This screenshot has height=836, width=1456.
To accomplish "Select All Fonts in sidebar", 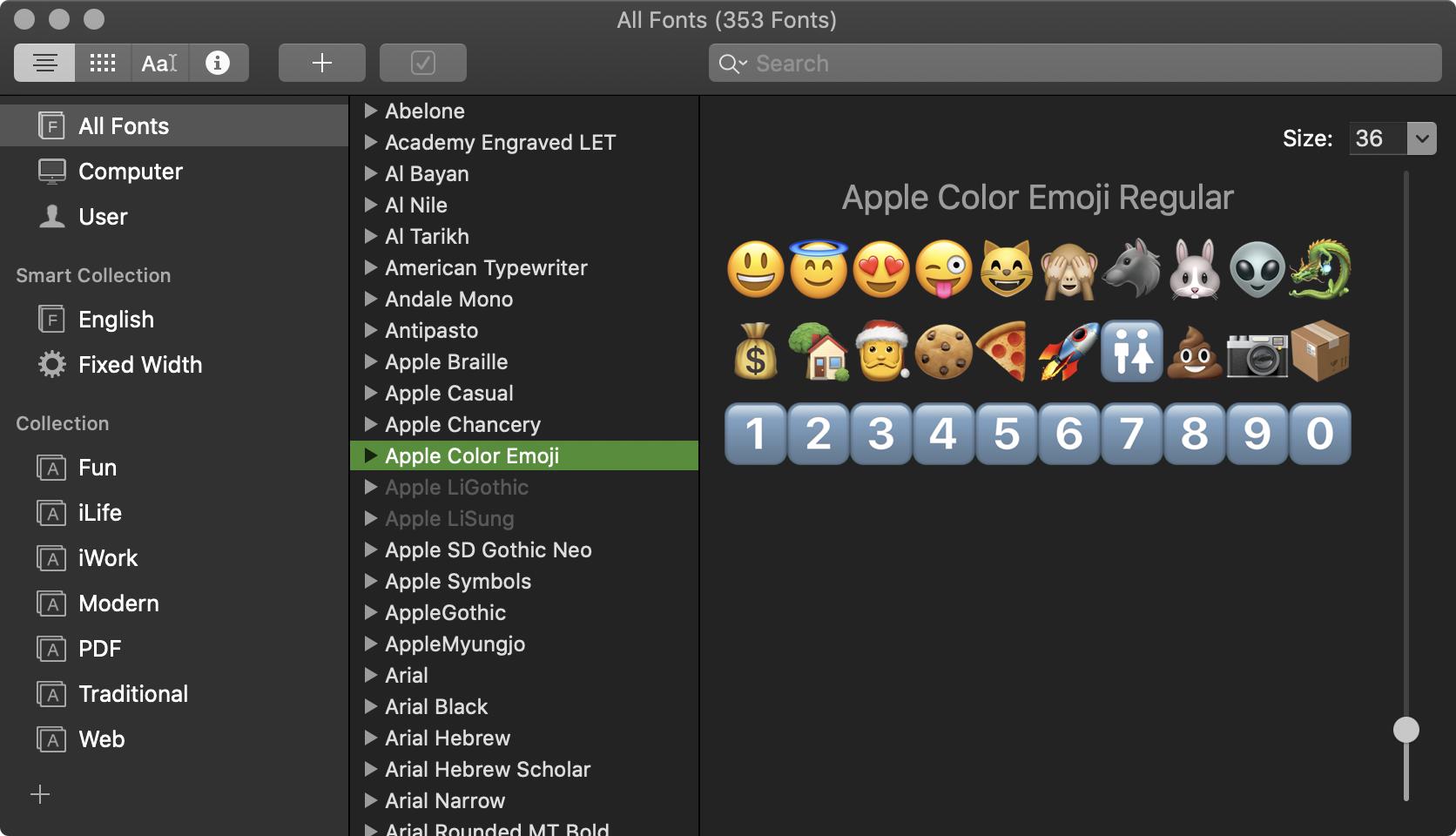I will click(174, 126).
